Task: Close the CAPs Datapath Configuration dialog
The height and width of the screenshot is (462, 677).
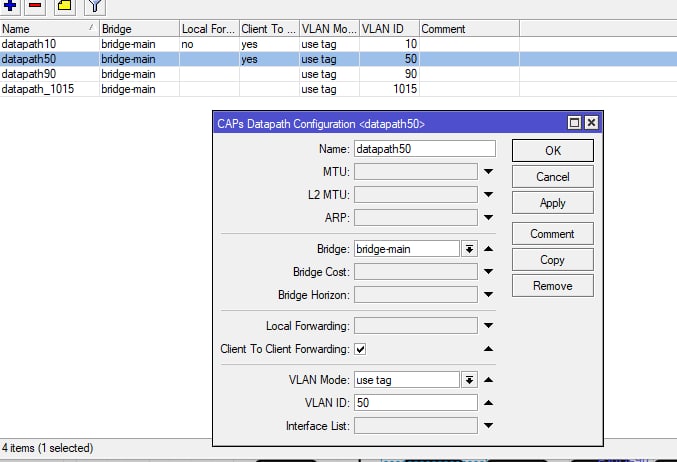Action: click(x=591, y=123)
